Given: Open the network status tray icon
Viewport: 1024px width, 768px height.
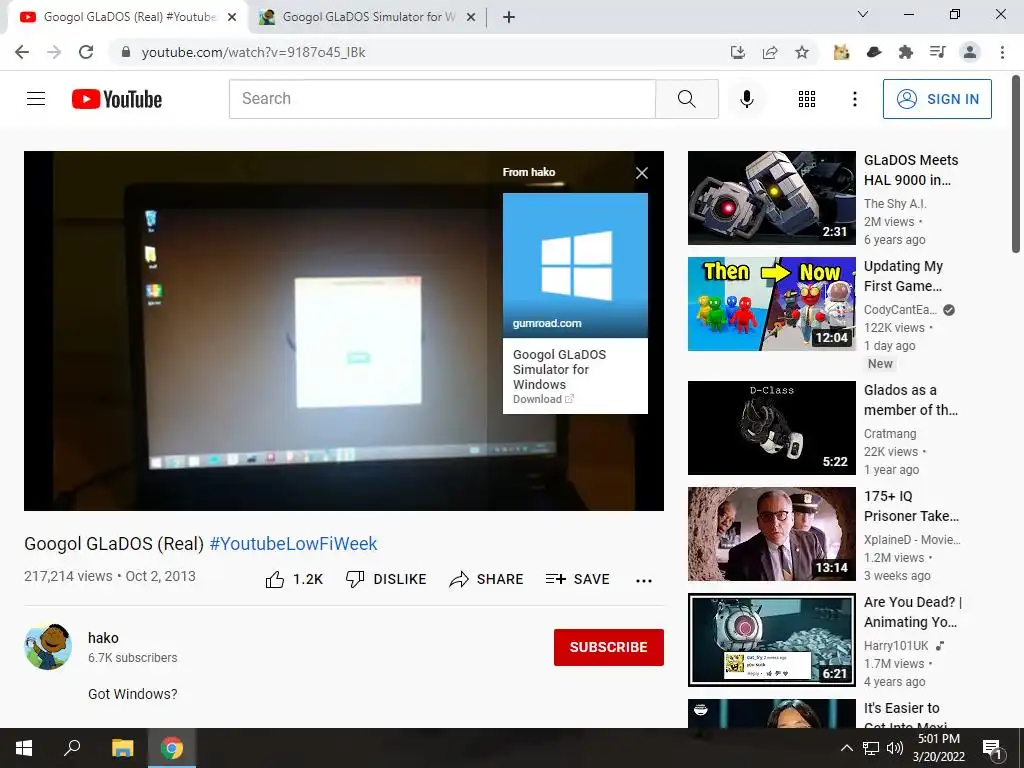Looking at the screenshot, I should (x=871, y=748).
